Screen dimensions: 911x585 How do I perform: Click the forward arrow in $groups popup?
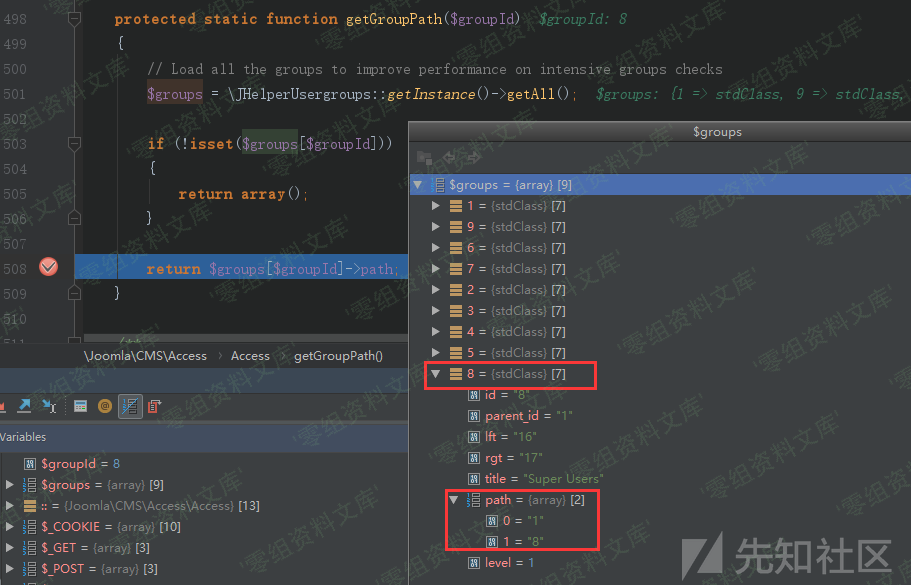point(474,158)
